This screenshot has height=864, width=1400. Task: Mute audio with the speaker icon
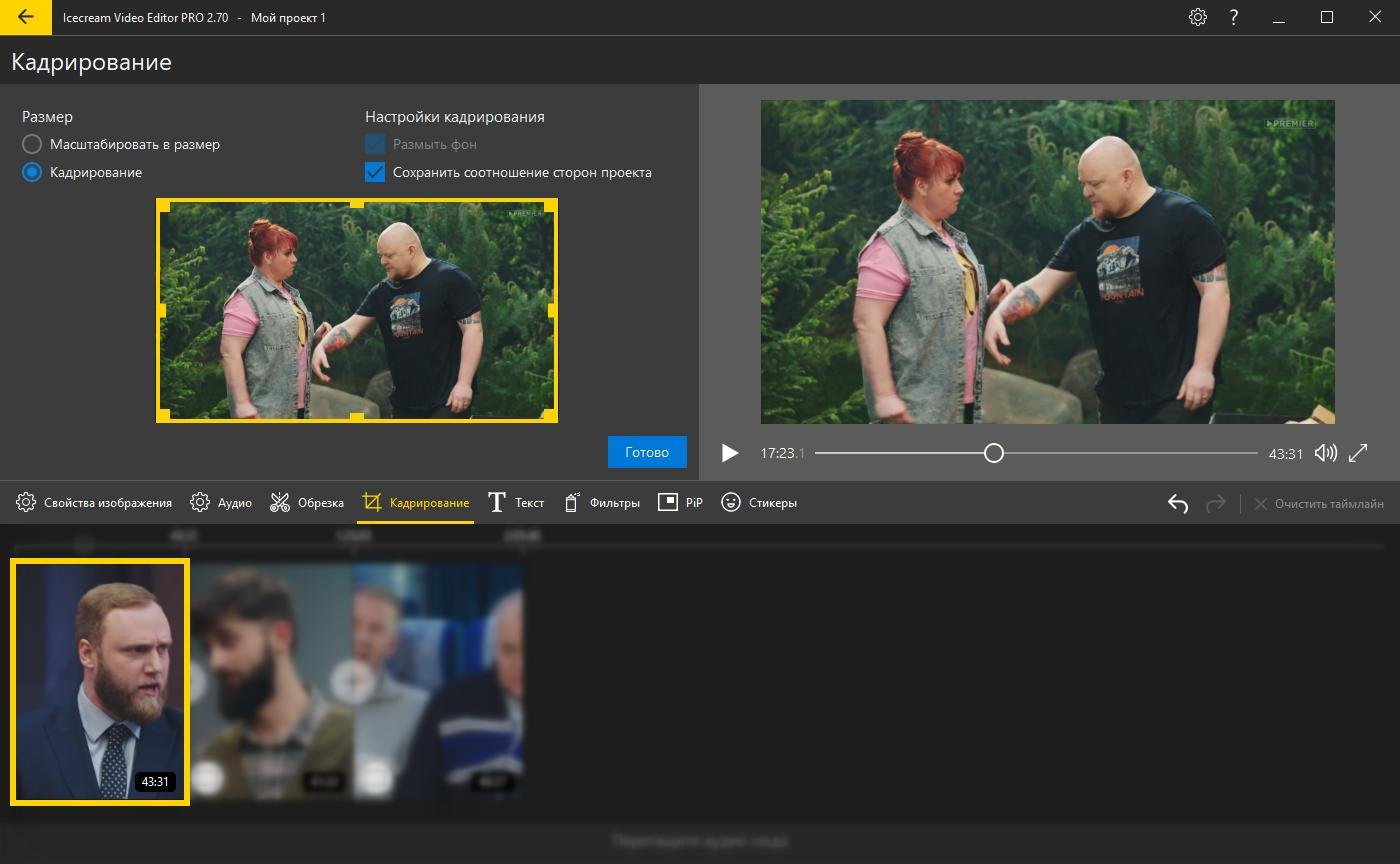tap(1325, 453)
